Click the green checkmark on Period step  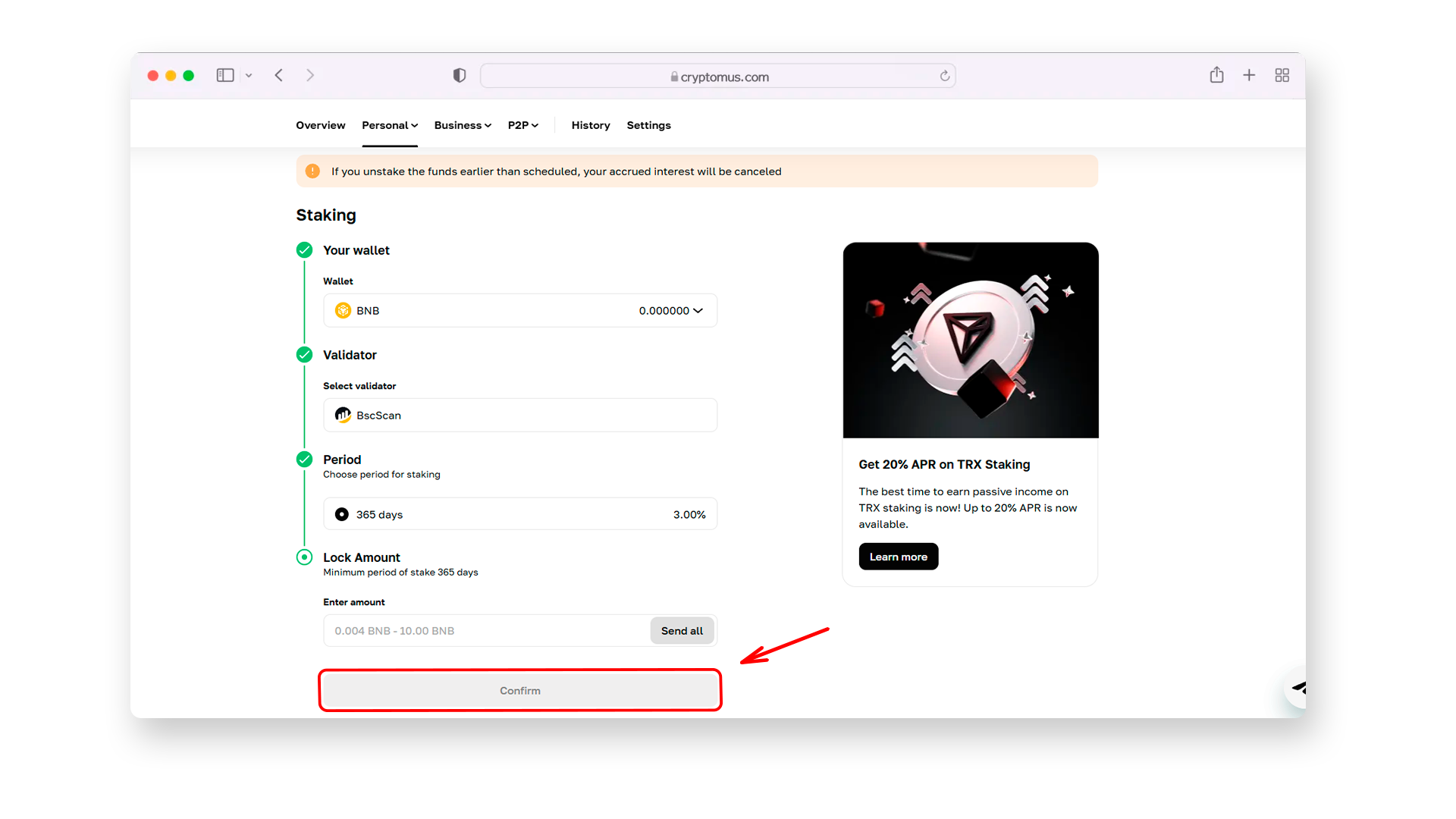pos(304,459)
